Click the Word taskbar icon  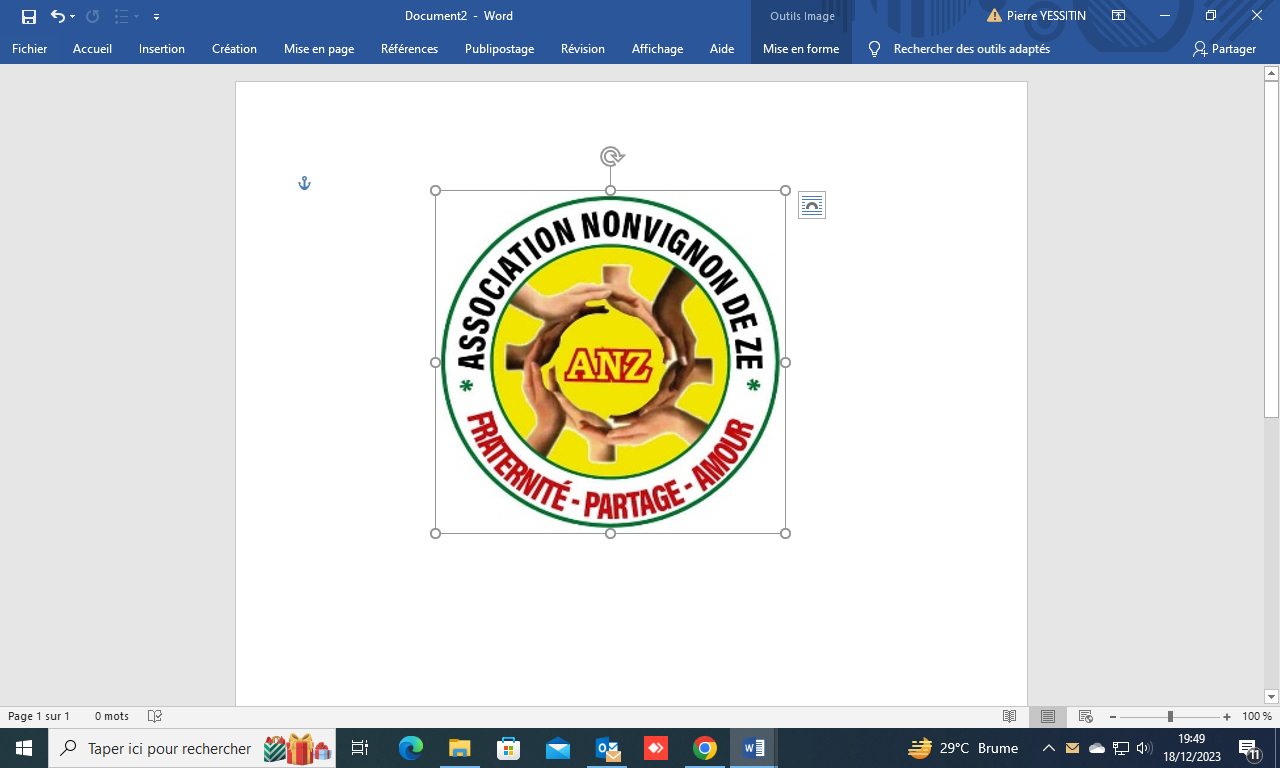[x=754, y=748]
